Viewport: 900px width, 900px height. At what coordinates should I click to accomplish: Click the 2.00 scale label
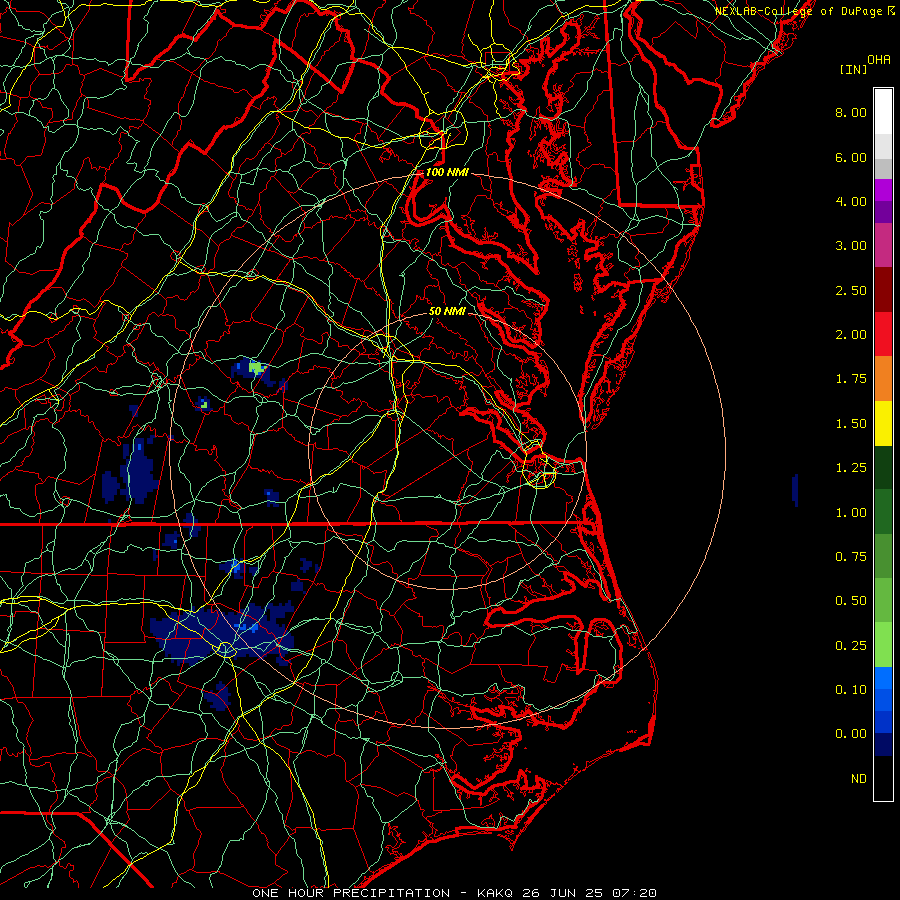coord(851,335)
